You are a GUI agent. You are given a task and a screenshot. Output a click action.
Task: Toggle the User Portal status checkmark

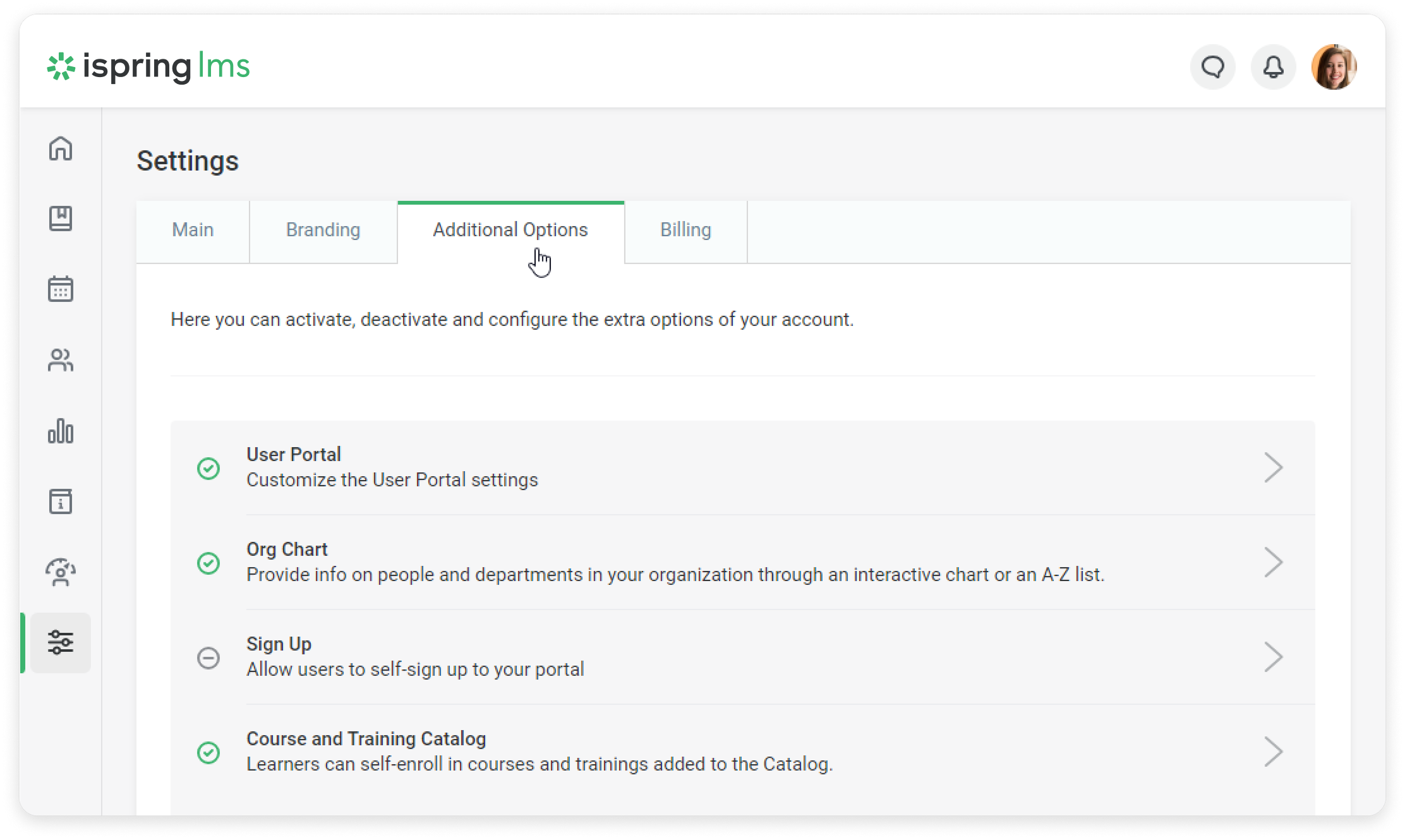tap(208, 469)
